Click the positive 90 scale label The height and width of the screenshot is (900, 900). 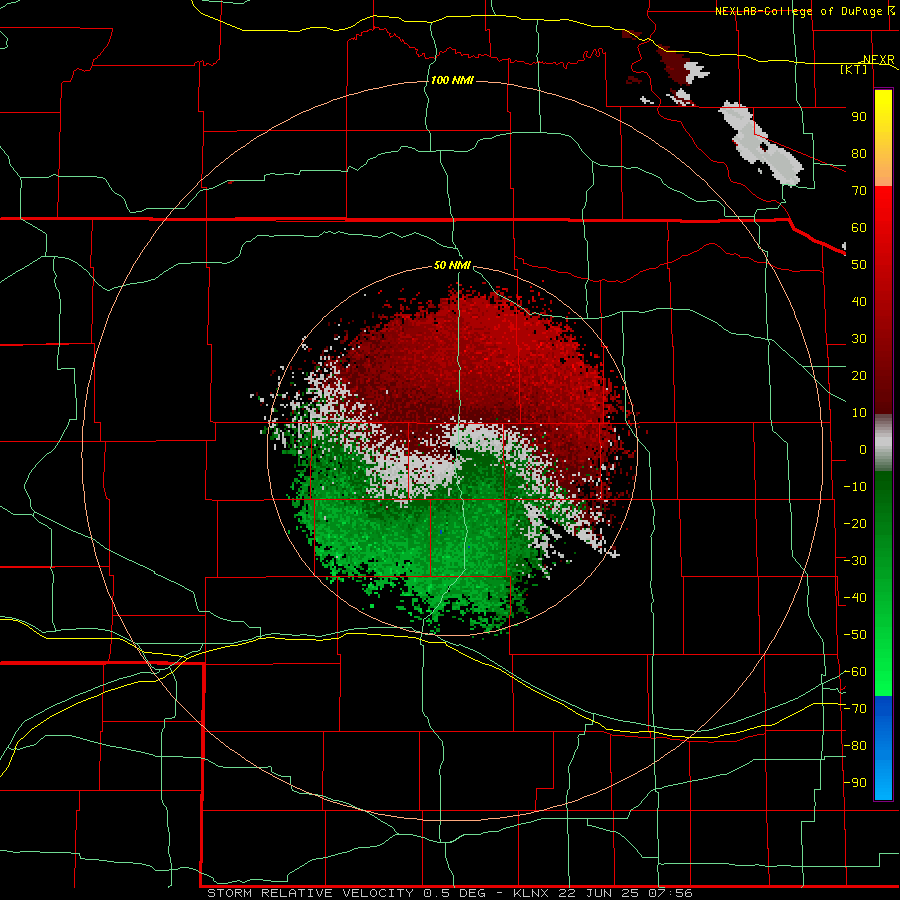[859, 117]
